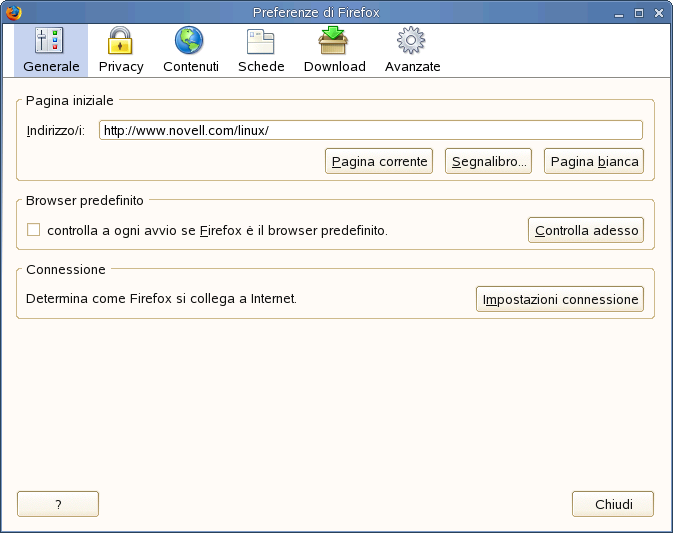
Task: Enable checking if Firefox is default browser
Action: 33,230
